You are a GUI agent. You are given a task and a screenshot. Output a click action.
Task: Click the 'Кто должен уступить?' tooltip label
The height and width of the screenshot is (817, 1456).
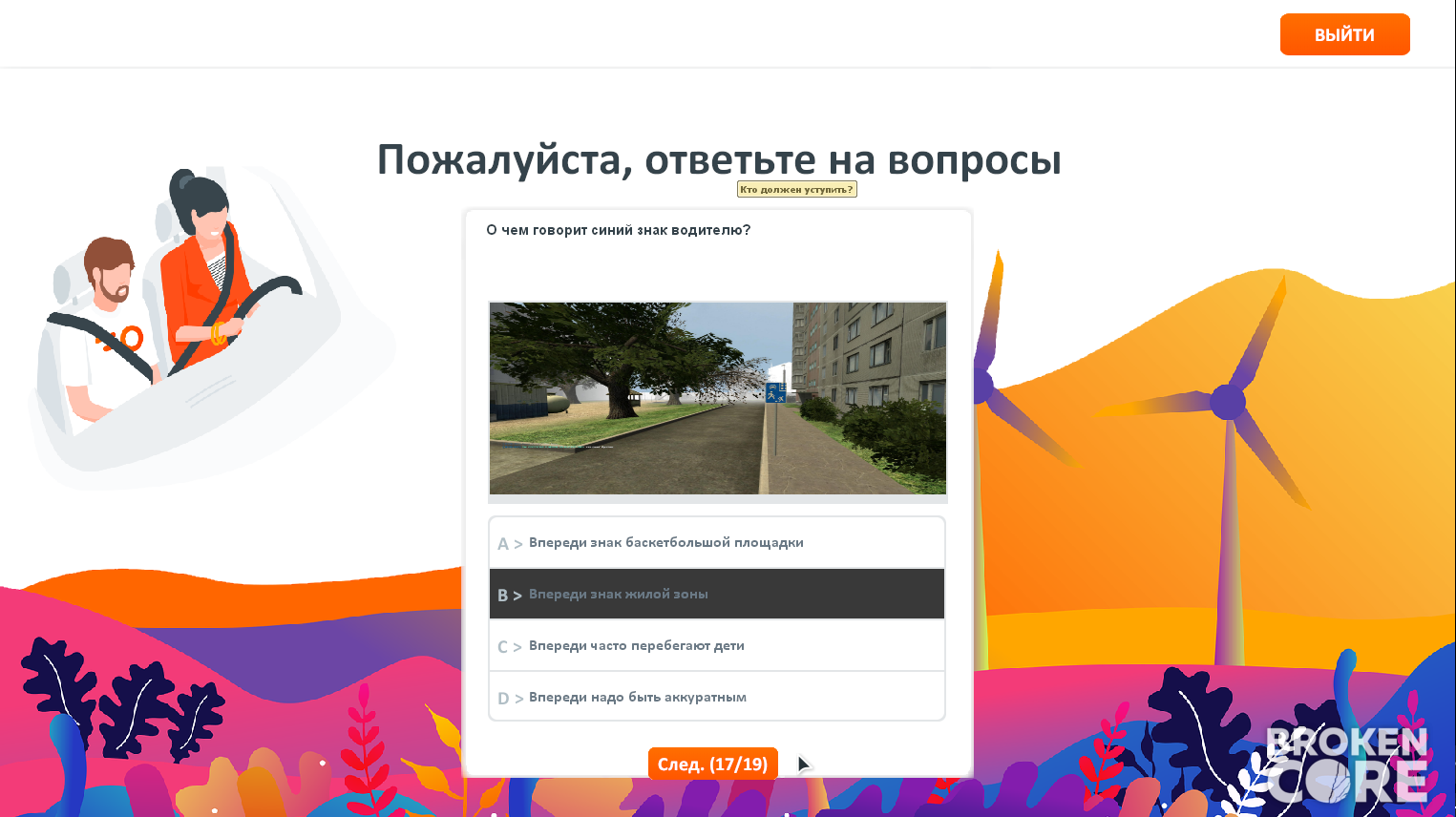tap(796, 189)
